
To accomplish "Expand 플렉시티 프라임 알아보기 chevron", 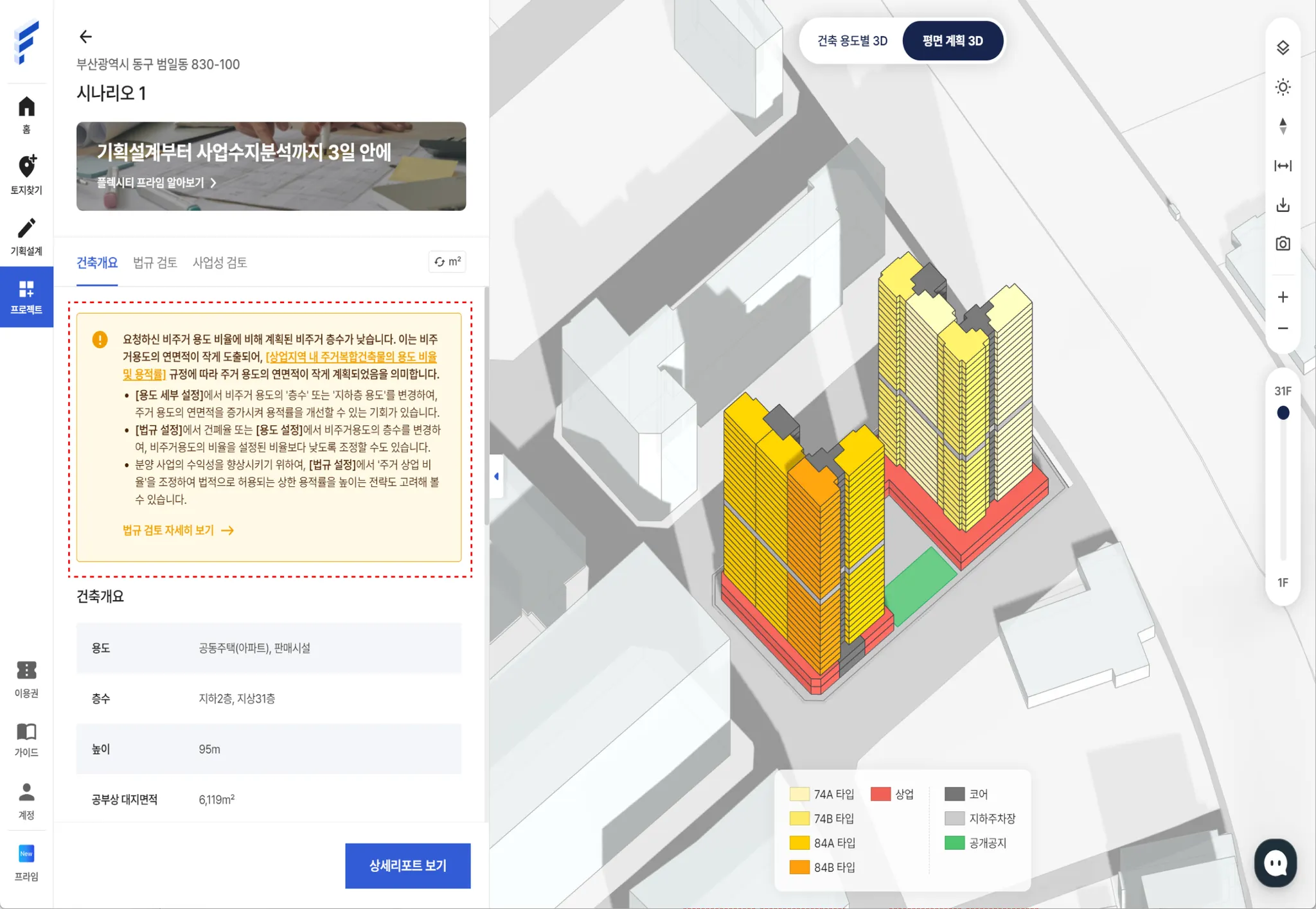I will 213,183.
